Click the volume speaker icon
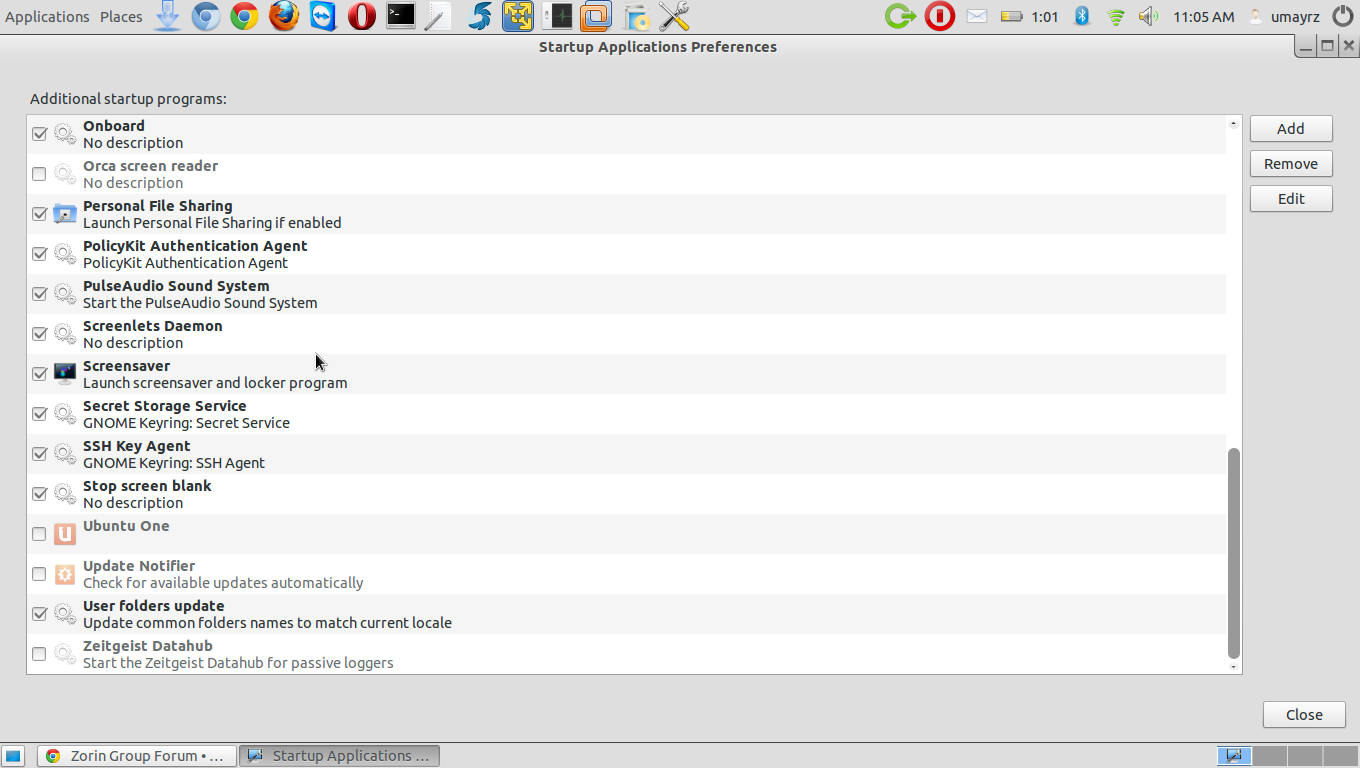 point(1148,16)
